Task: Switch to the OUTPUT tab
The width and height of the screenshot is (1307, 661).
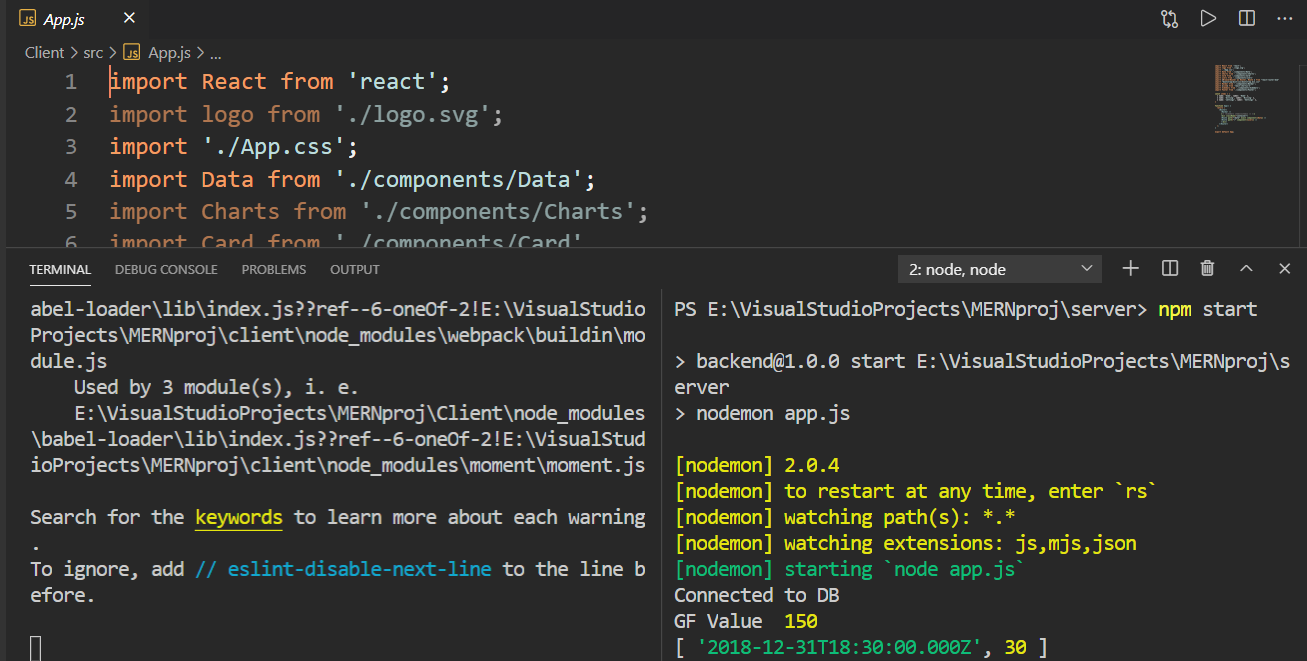Action: [355, 270]
